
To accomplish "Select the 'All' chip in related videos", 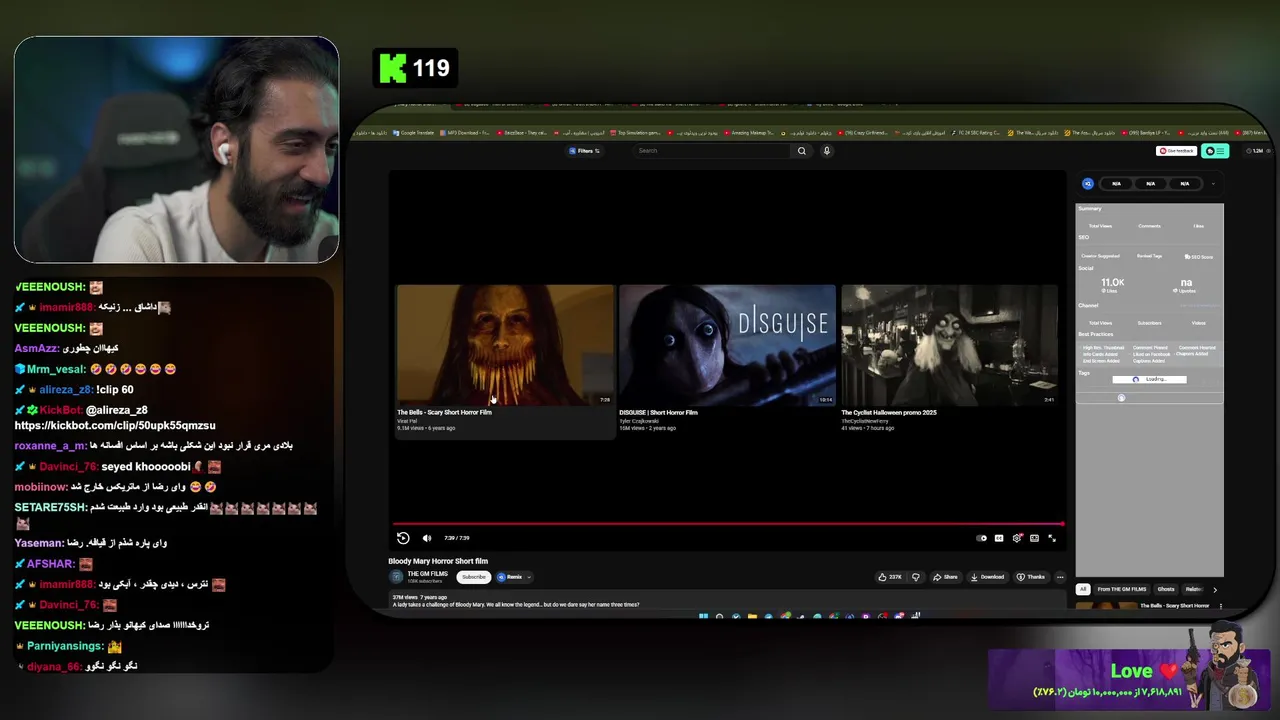I will click(1082, 589).
